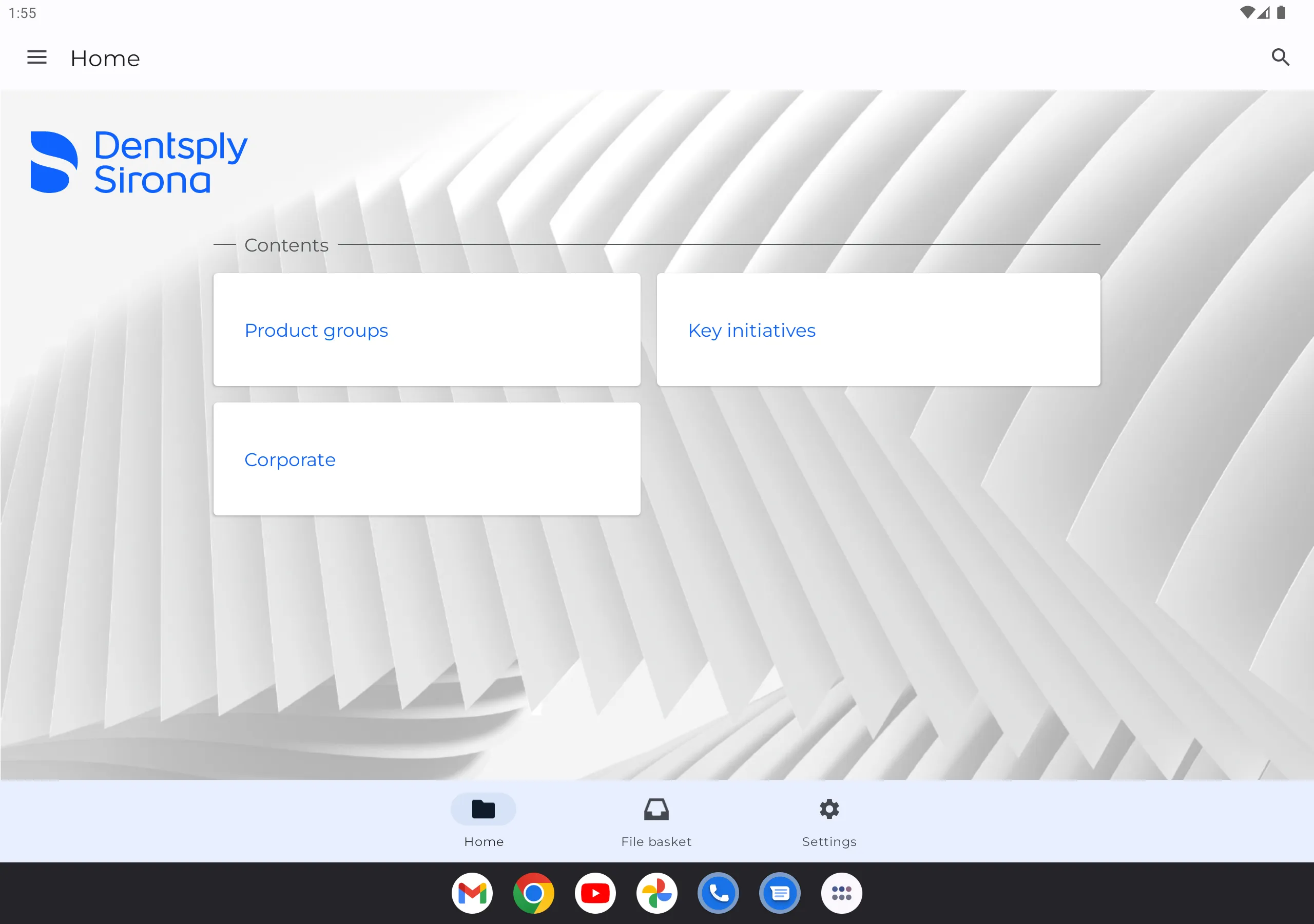This screenshot has height=924, width=1314.
Task: Click the Contents section heading
Action: pyautogui.click(x=286, y=245)
